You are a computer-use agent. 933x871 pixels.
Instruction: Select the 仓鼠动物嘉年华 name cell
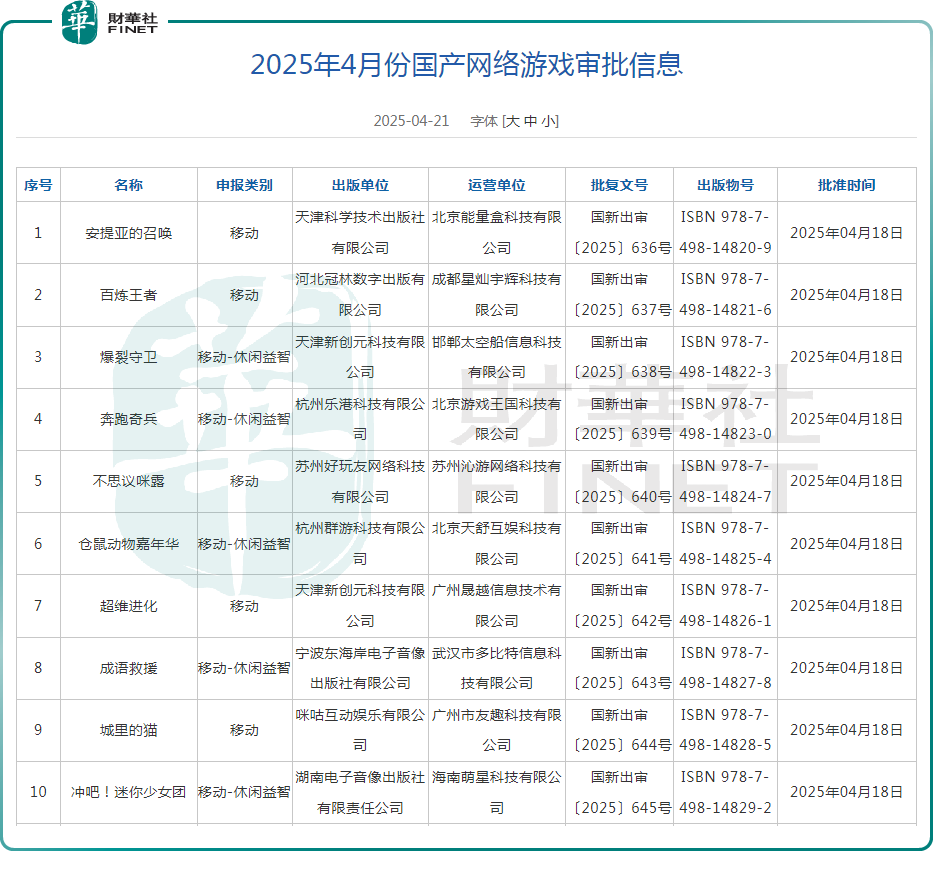[128, 544]
